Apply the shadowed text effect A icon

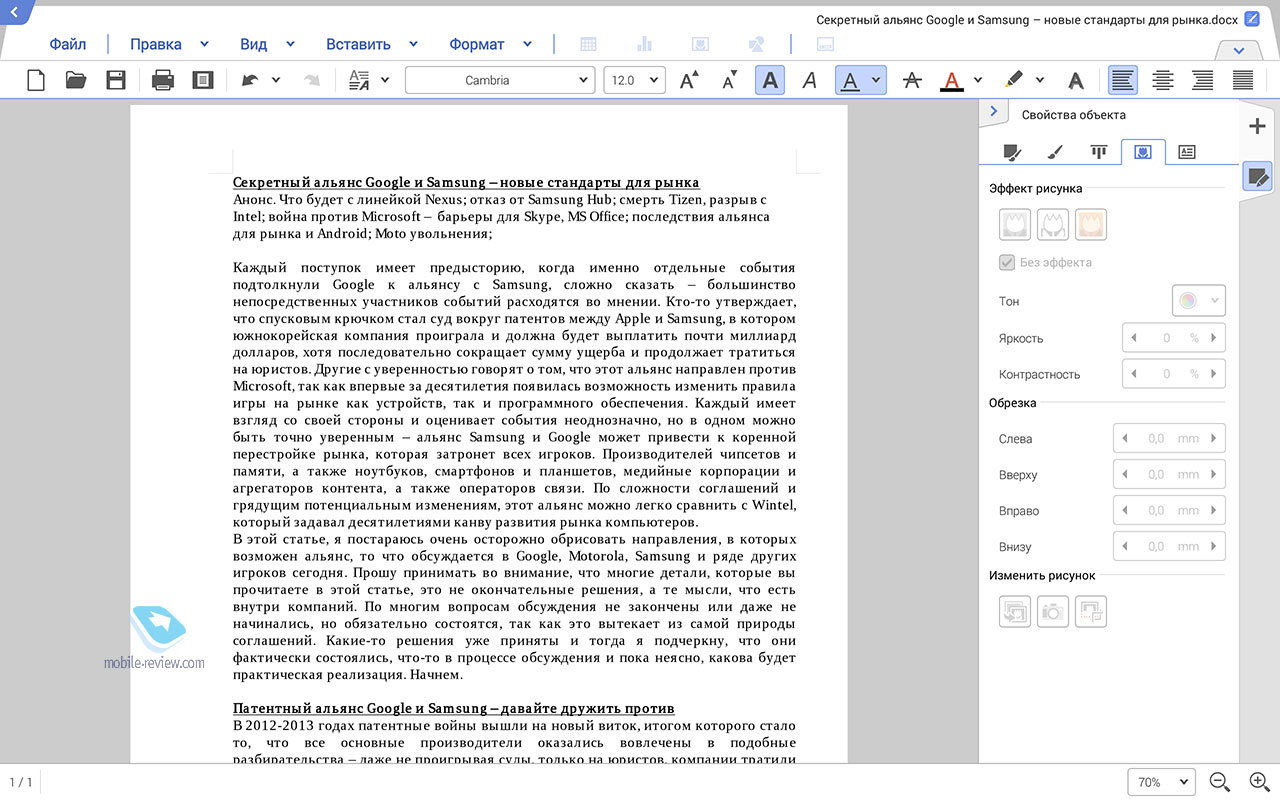pos(1075,80)
